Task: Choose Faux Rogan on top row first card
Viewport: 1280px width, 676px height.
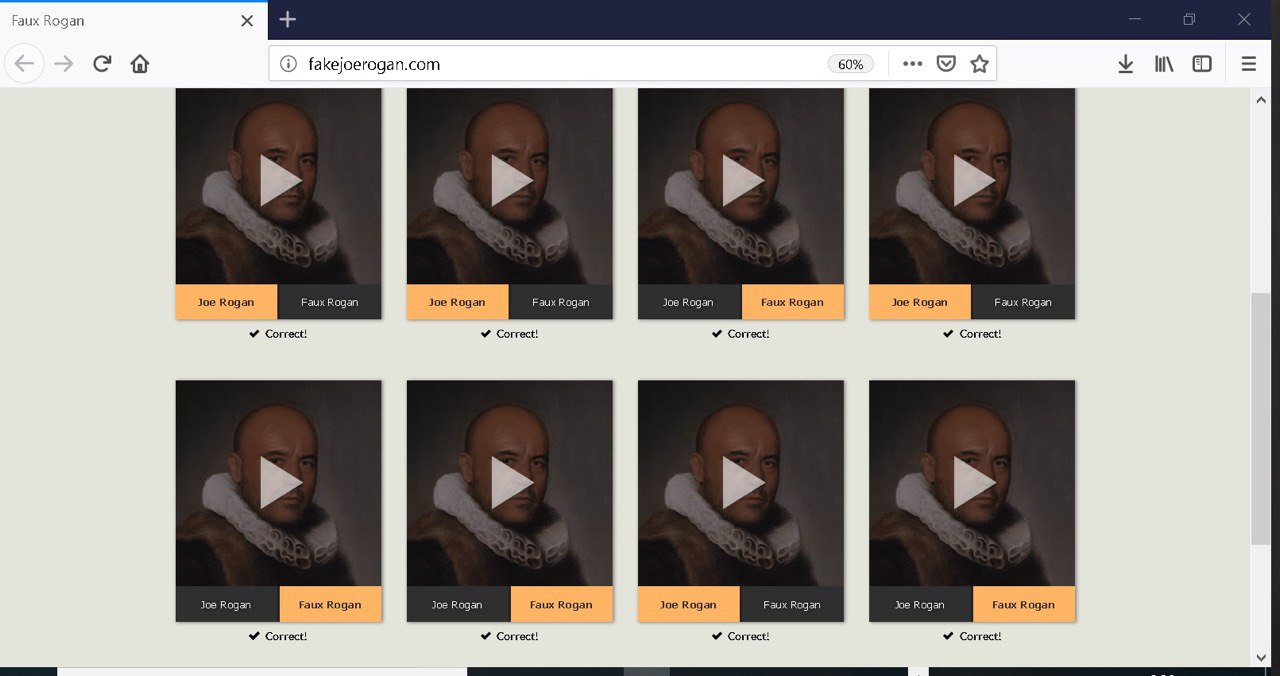Action: (330, 302)
